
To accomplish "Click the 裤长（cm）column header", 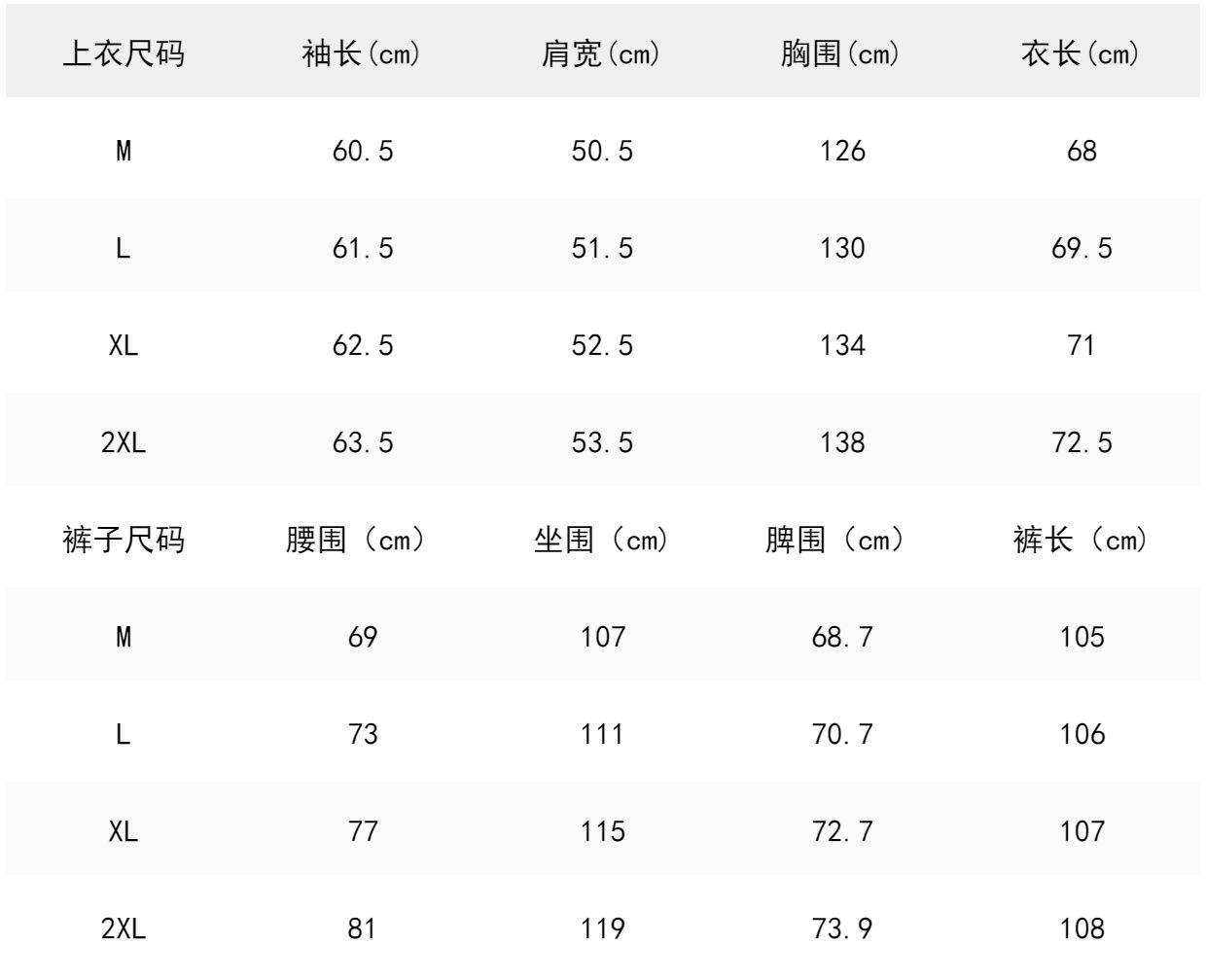I will [x=1081, y=540].
